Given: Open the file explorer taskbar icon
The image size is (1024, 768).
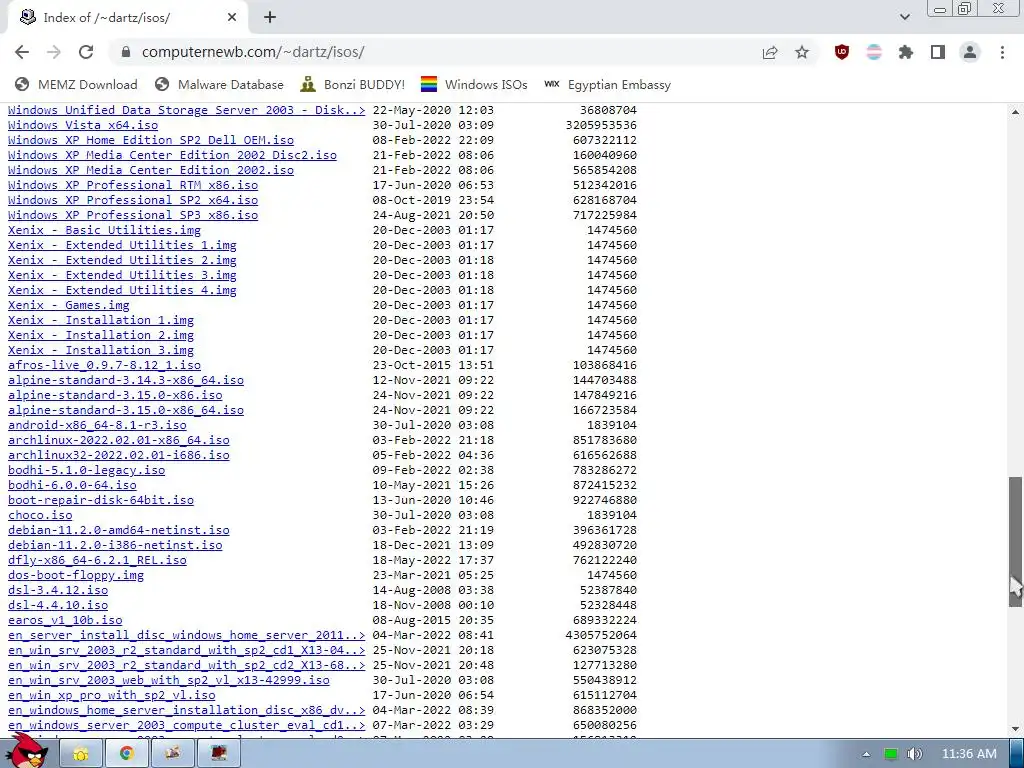Looking at the screenshot, I should [x=81, y=754].
